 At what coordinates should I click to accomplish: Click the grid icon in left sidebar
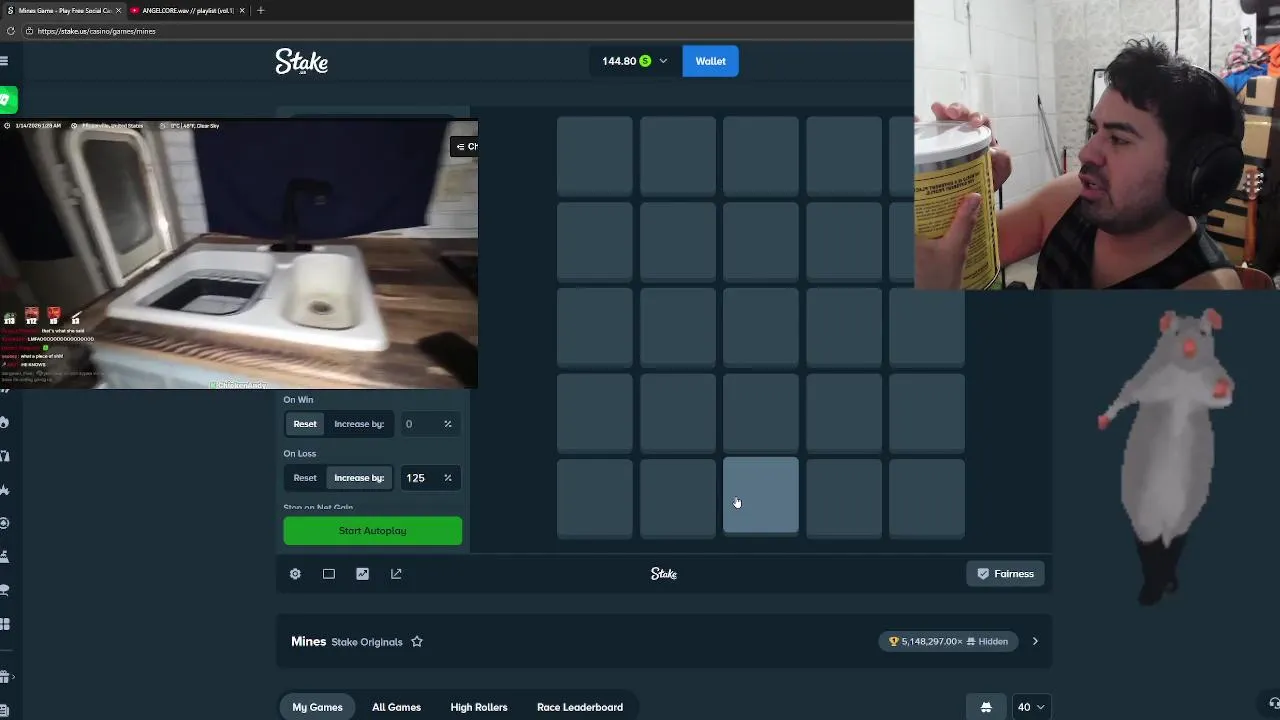coord(5,624)
